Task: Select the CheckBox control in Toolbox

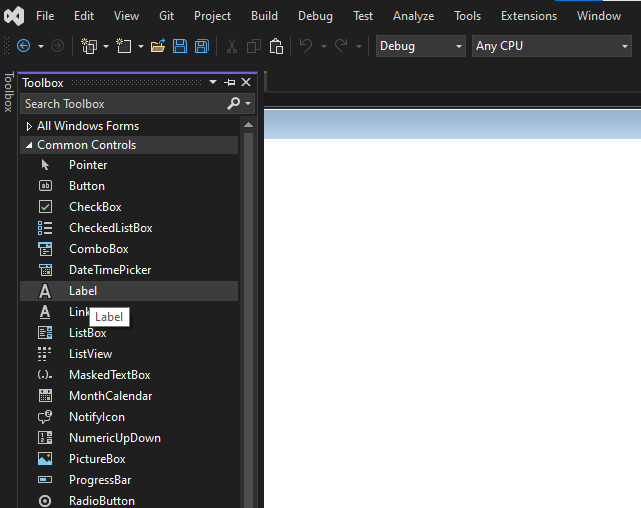Action: coord(129,207)
